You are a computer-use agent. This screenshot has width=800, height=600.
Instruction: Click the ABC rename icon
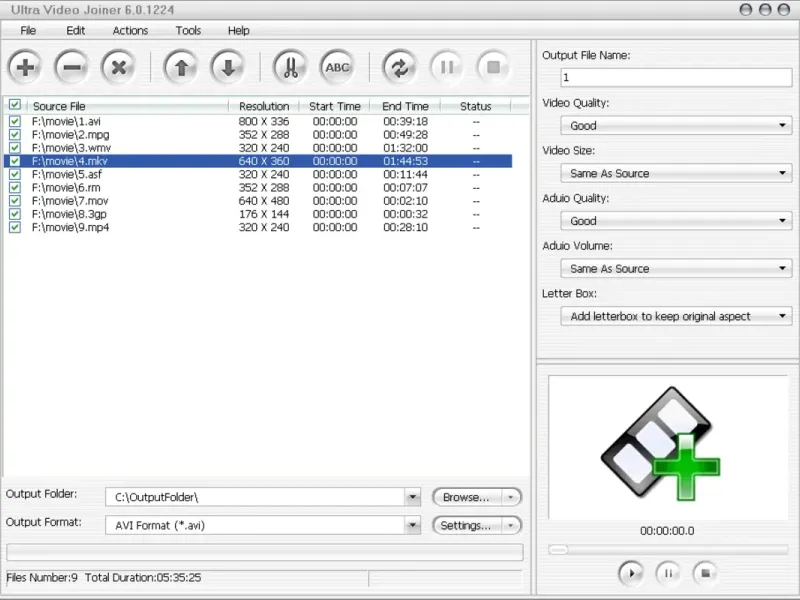pyautogui.click(x=337, y=67)
